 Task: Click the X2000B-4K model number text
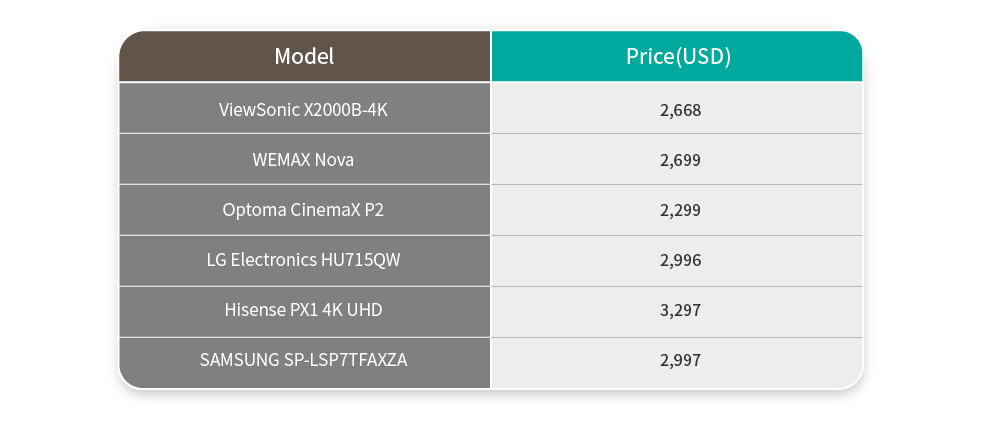tap(346, 110)
